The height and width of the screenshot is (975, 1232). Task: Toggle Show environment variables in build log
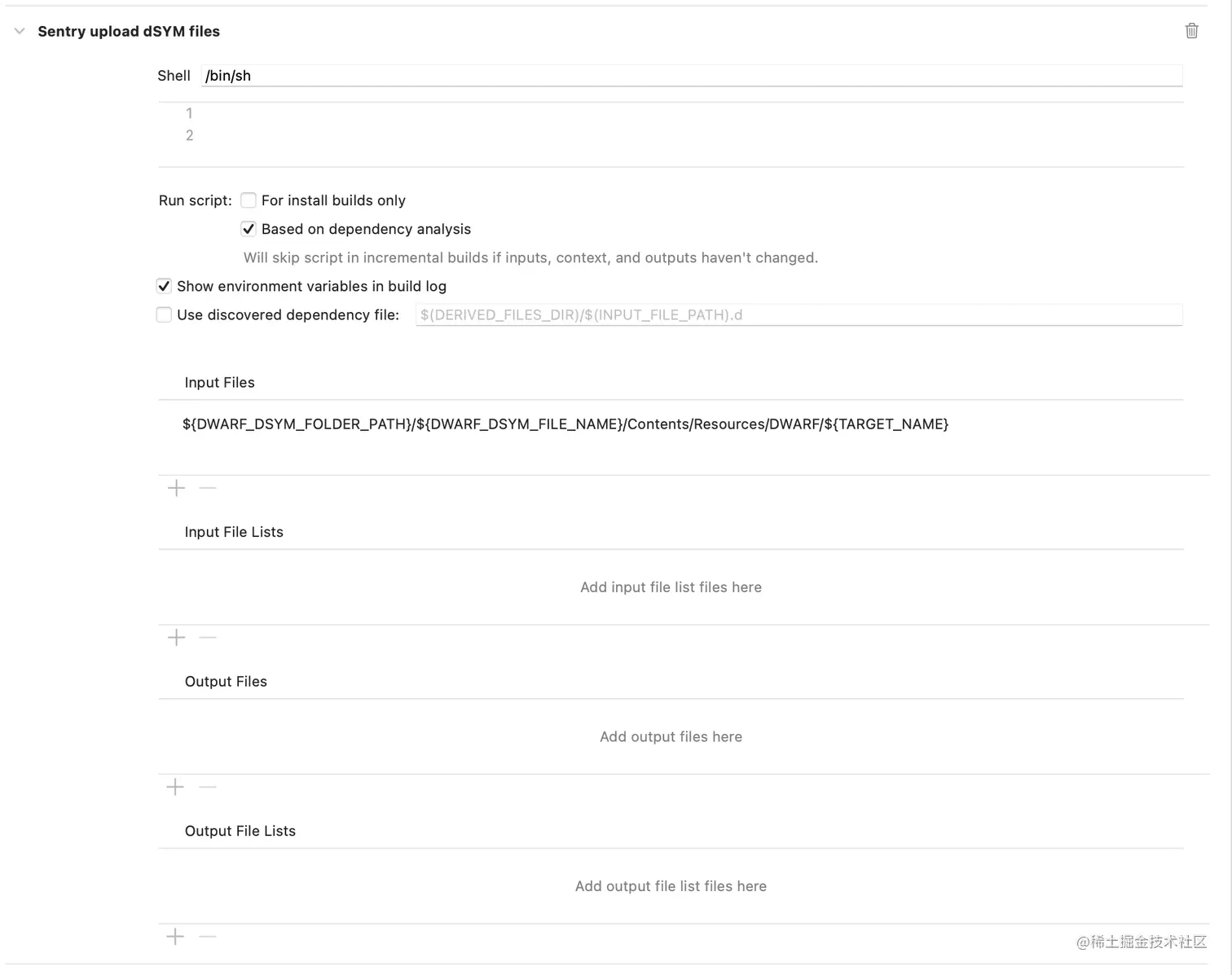pos(164,286)
